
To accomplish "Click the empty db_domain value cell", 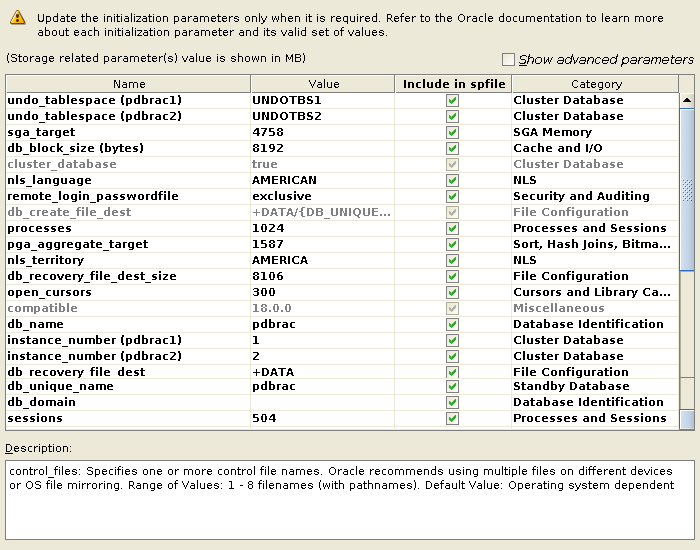I will coord(323,403).
